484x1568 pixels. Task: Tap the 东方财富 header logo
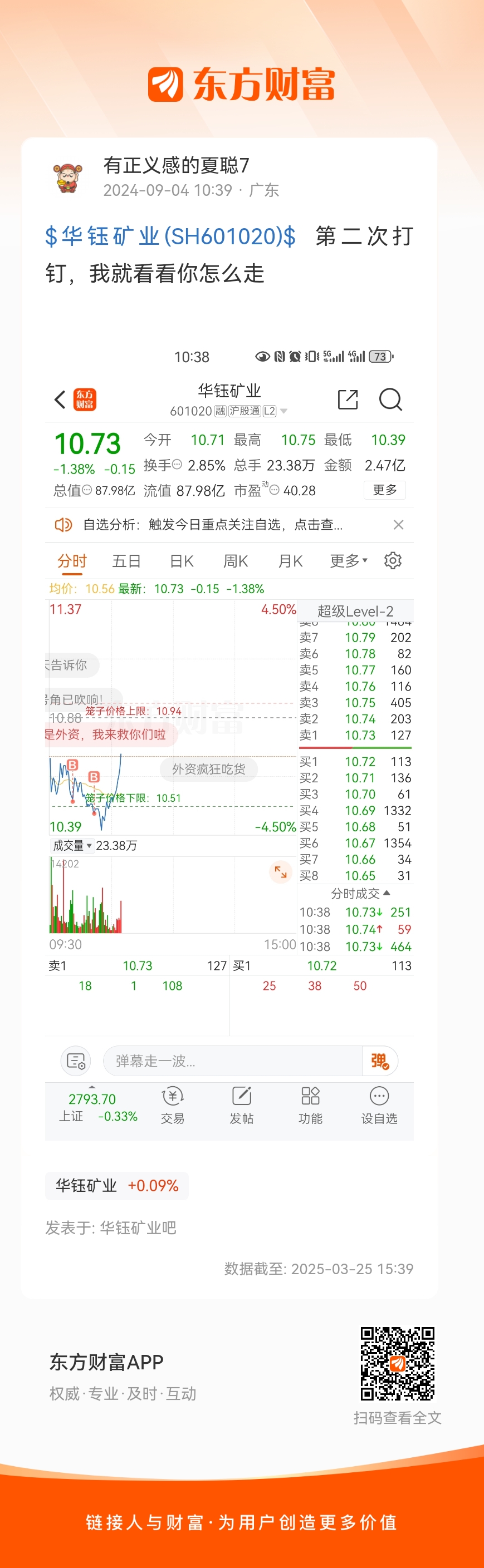(x=241, y=84)
